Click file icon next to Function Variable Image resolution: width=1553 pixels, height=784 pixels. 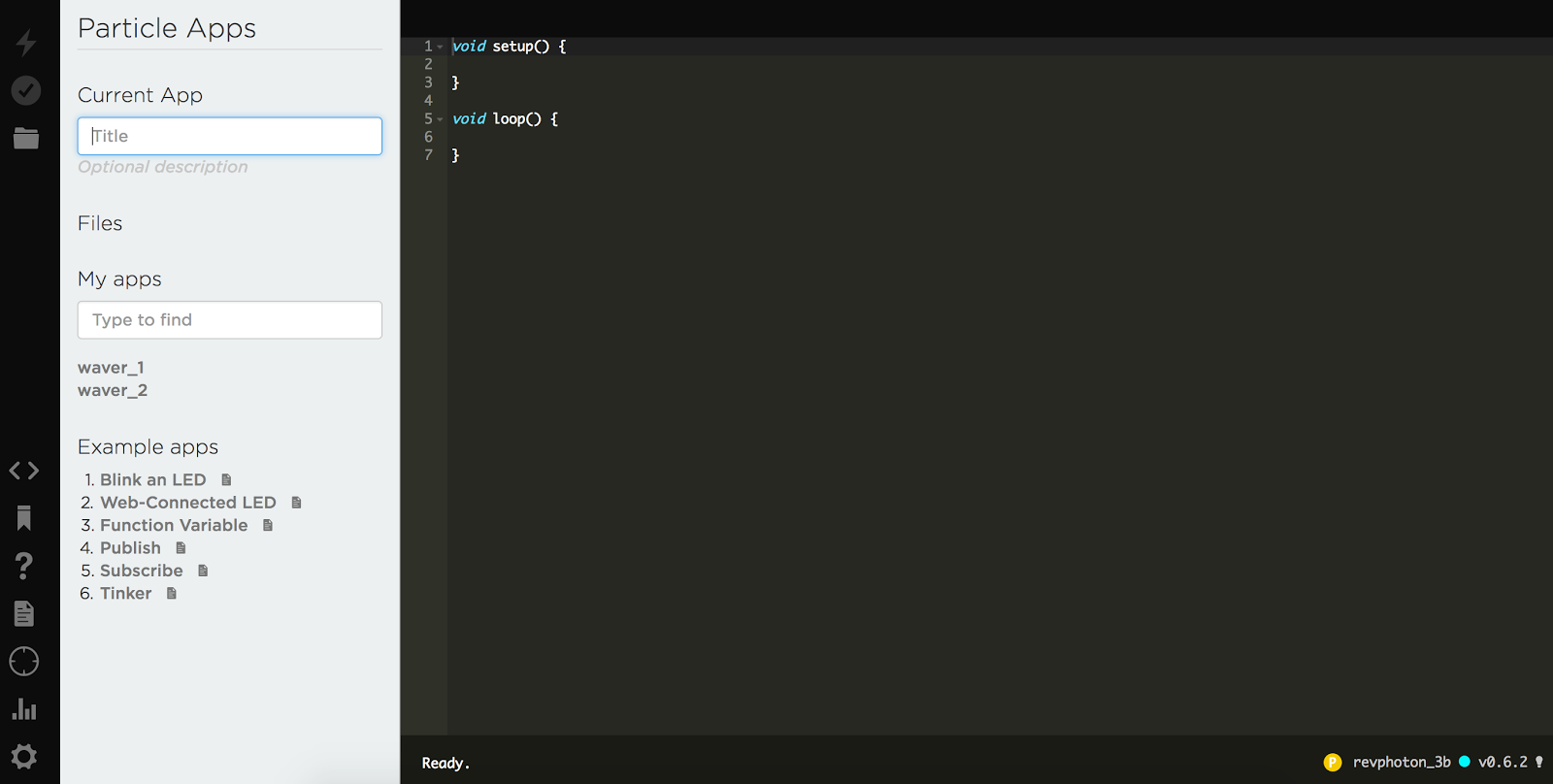click(268, 525)
